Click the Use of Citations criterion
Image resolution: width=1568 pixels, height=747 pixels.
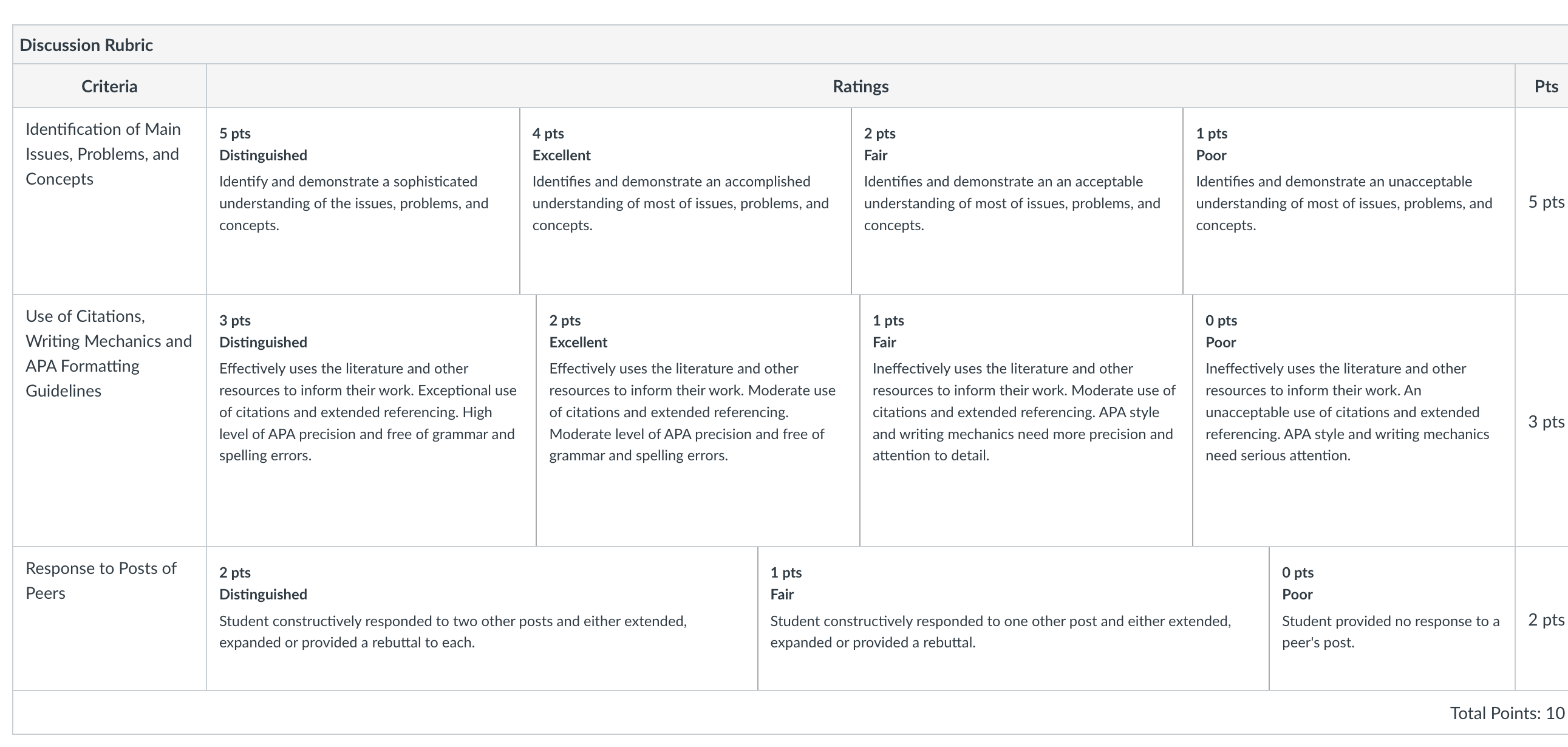tap(108, 353)
